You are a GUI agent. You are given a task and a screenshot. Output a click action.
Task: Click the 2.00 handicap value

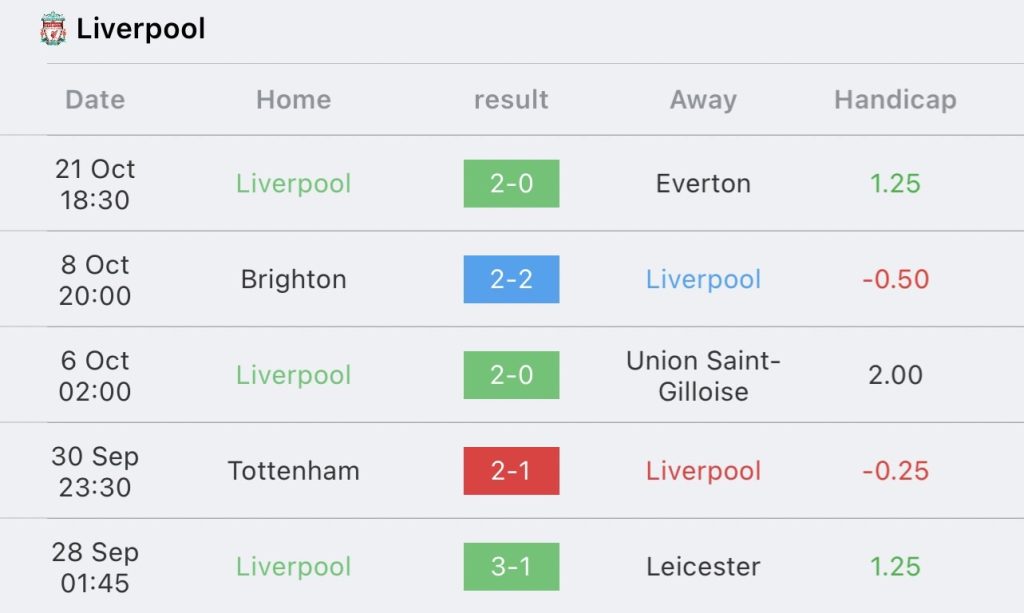click(x=895, y=375)
